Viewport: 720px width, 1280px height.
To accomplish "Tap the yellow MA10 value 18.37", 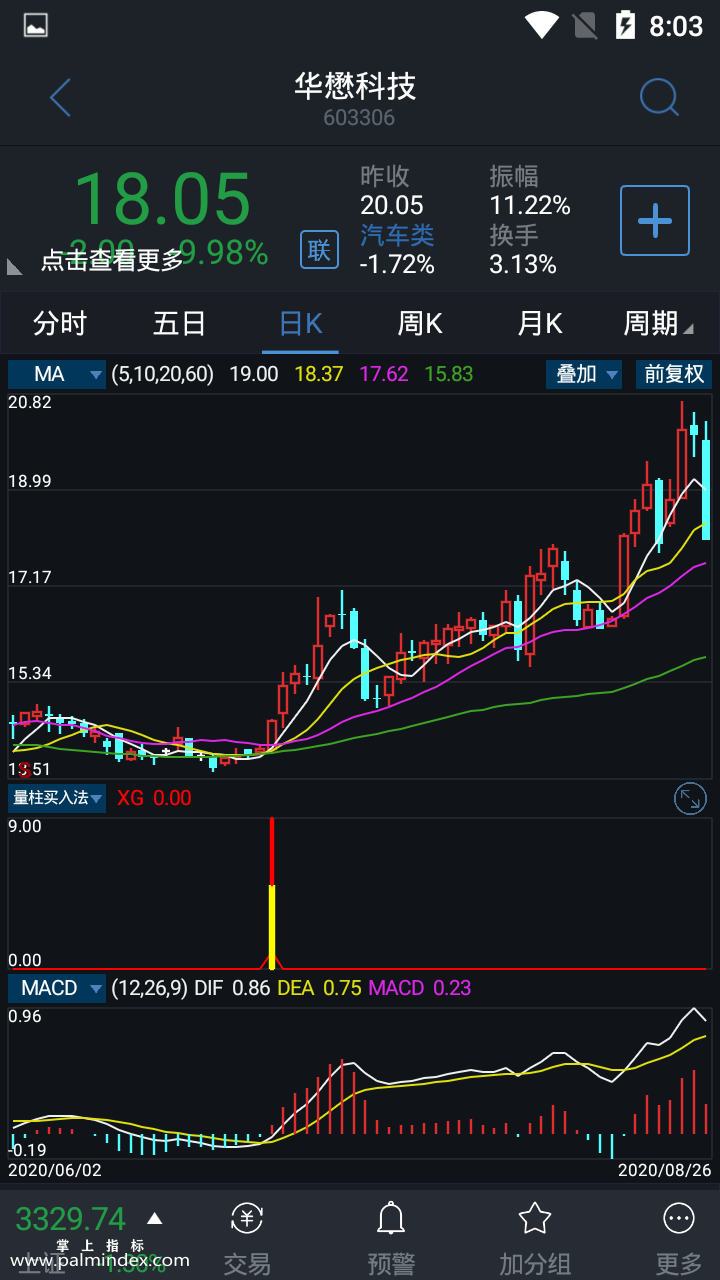I will click(319, 374).
